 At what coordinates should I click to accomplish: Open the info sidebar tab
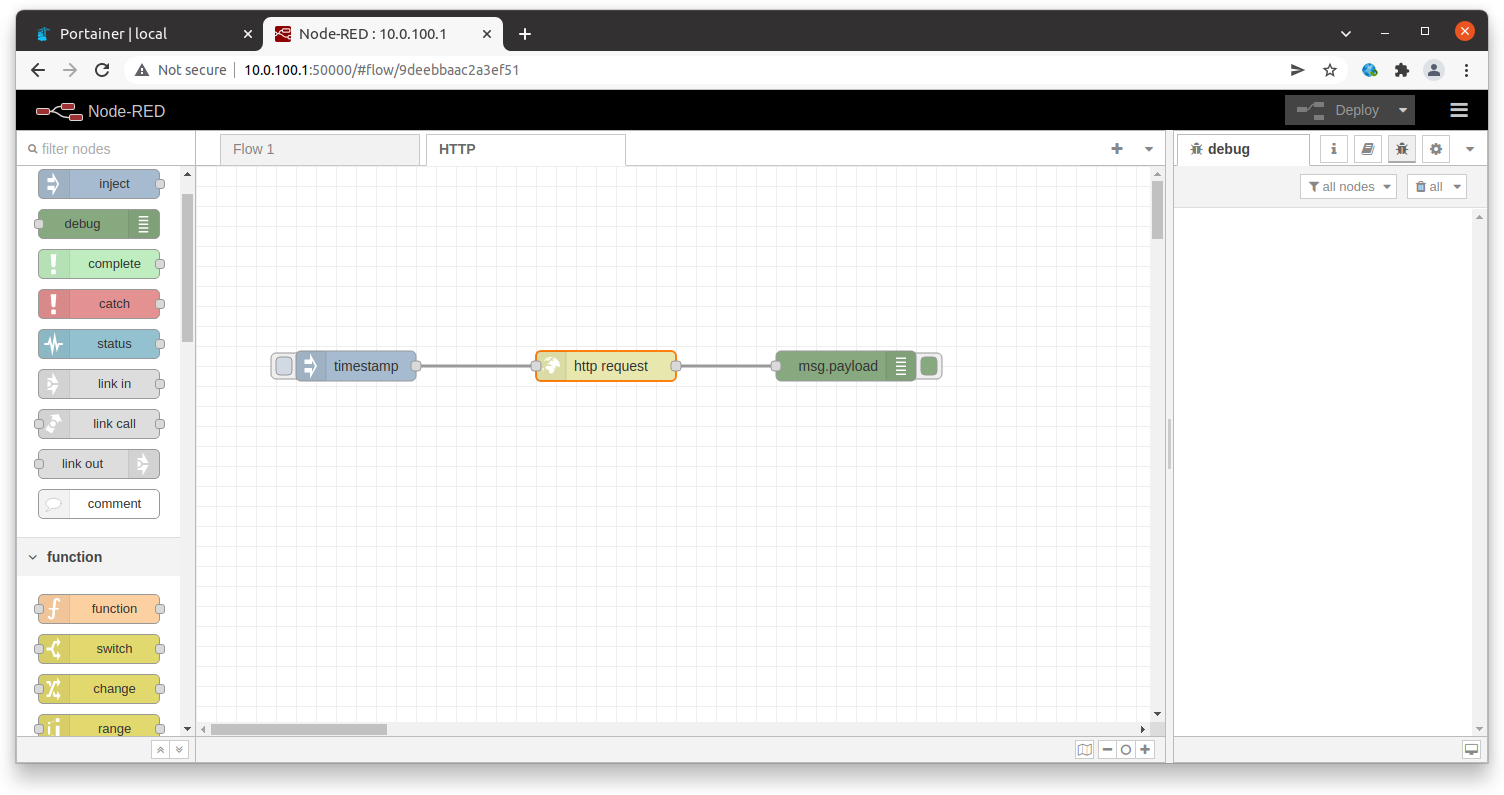[1333, 148]
